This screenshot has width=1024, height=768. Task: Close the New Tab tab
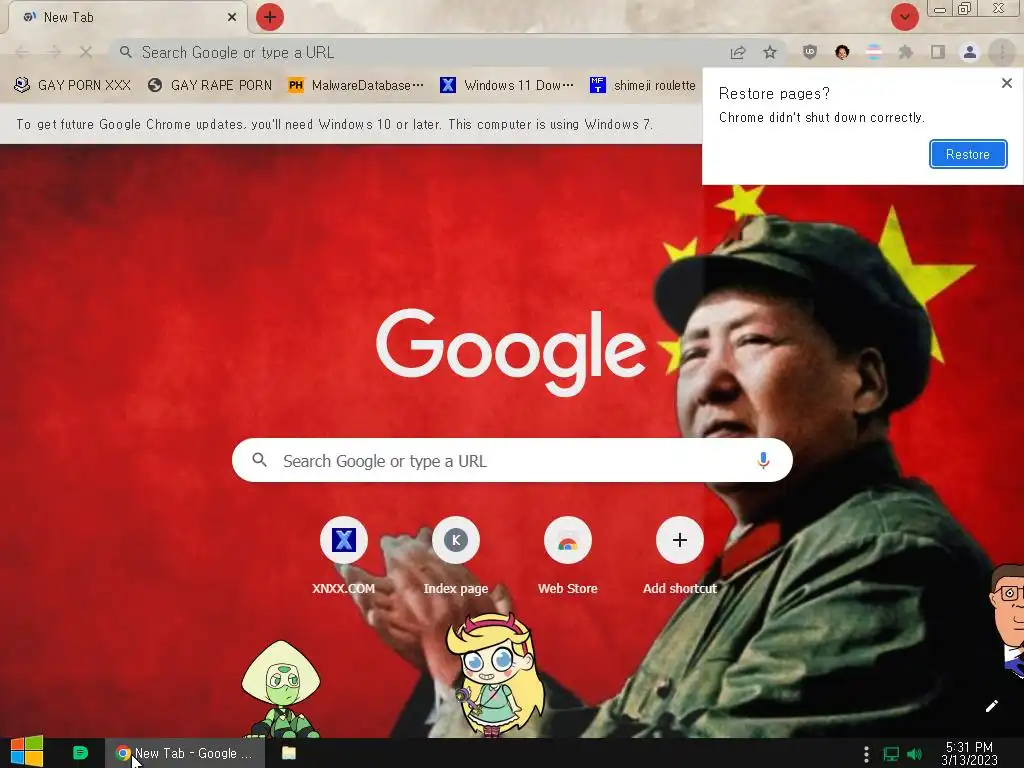coord(232,18)
